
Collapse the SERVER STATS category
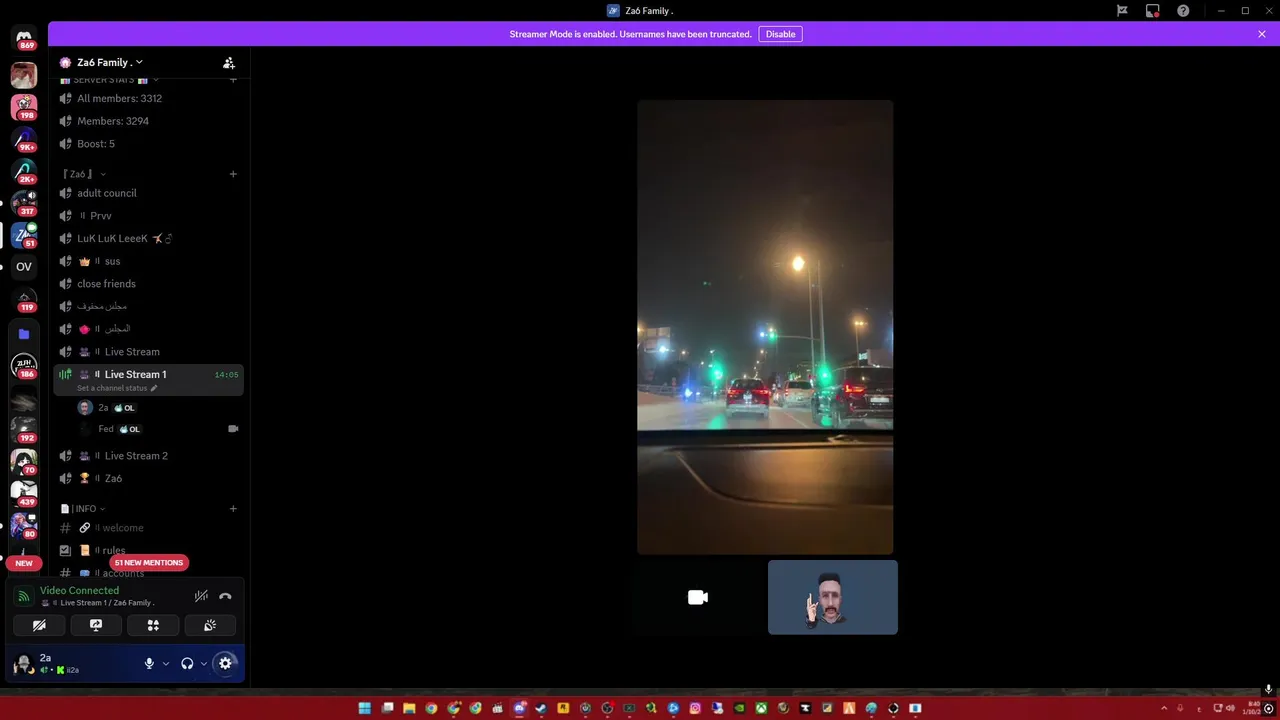[108, 79]
